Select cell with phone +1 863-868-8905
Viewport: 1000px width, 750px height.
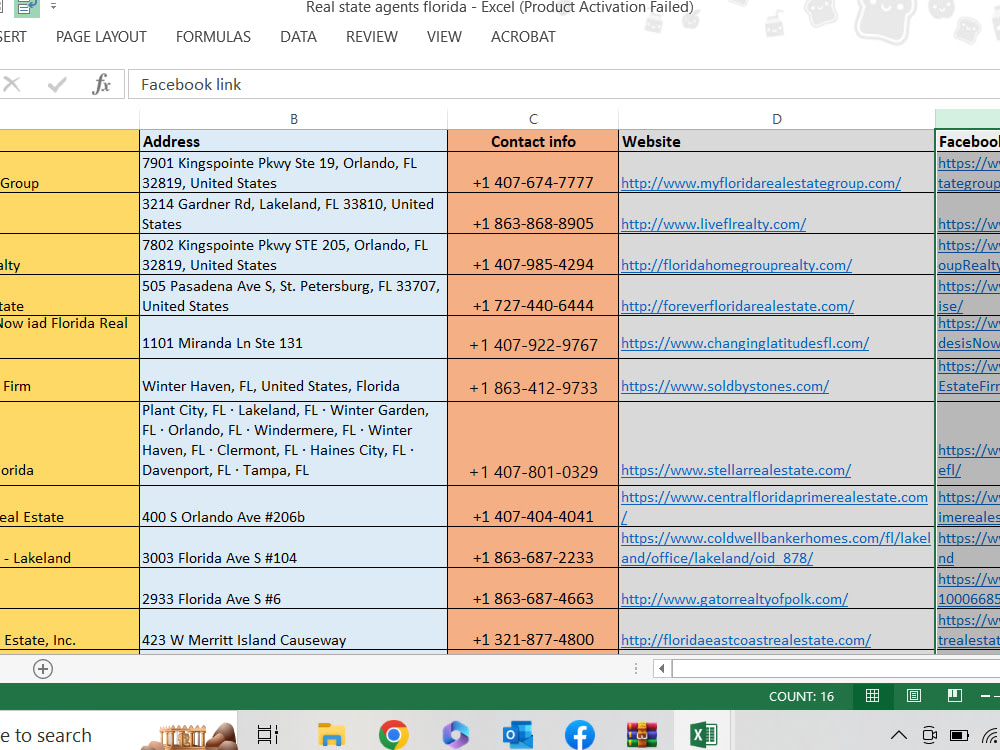click(x=533, y=213)
